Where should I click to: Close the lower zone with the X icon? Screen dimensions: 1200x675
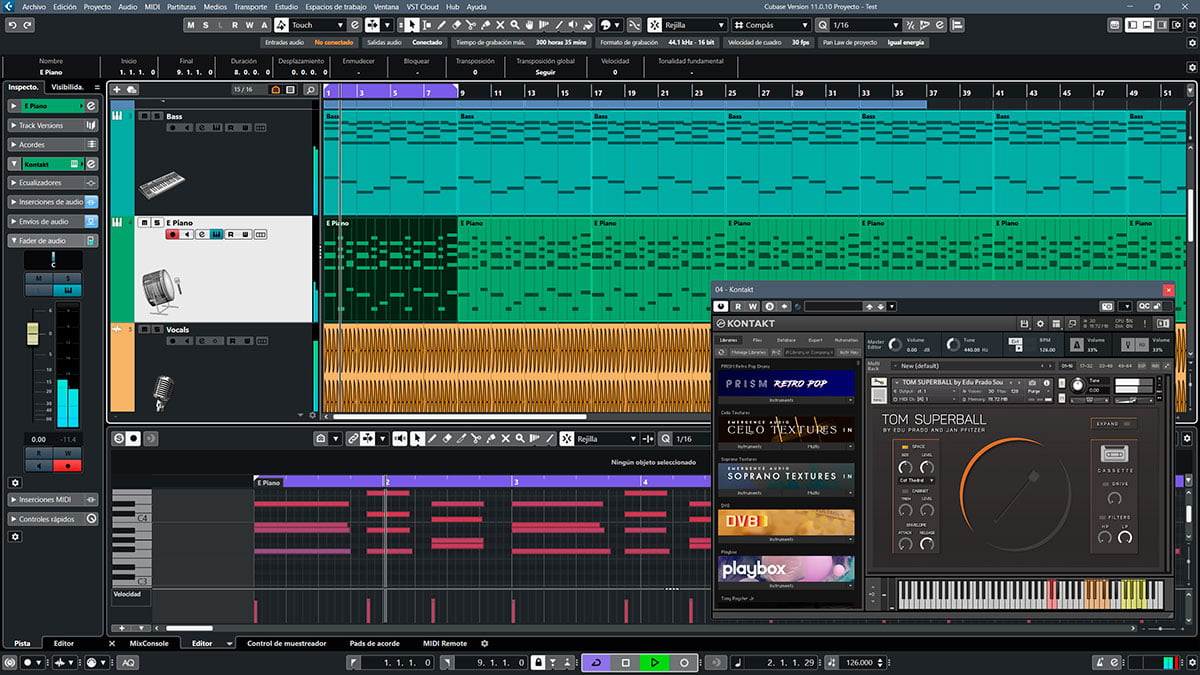111,643
